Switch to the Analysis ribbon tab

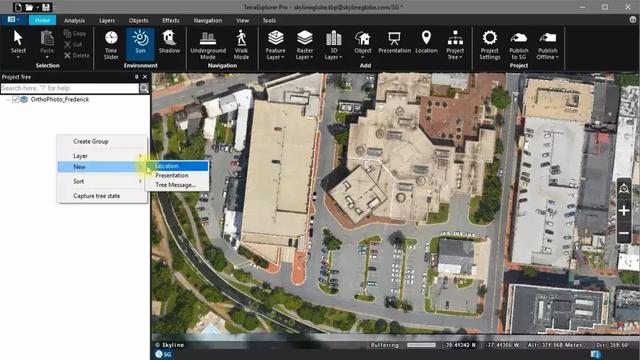pyautogui.click(x=74, y=20)
